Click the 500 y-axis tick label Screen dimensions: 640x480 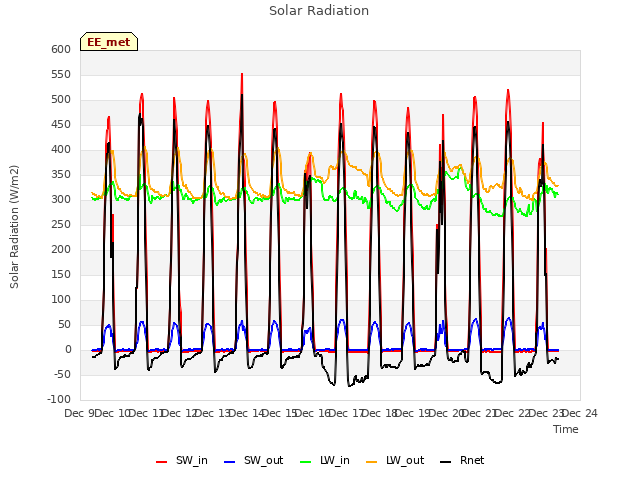(61, 100)
